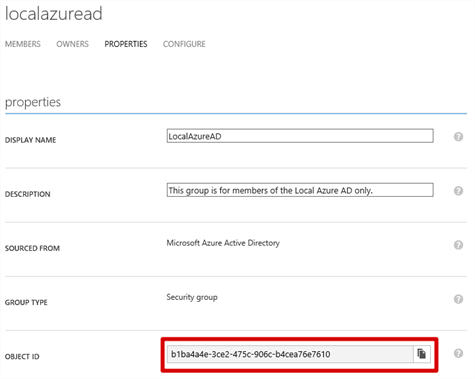Open the Owners tab
Image resolution: width=475 pixels, height=379 pixels.
pos(72,44)
